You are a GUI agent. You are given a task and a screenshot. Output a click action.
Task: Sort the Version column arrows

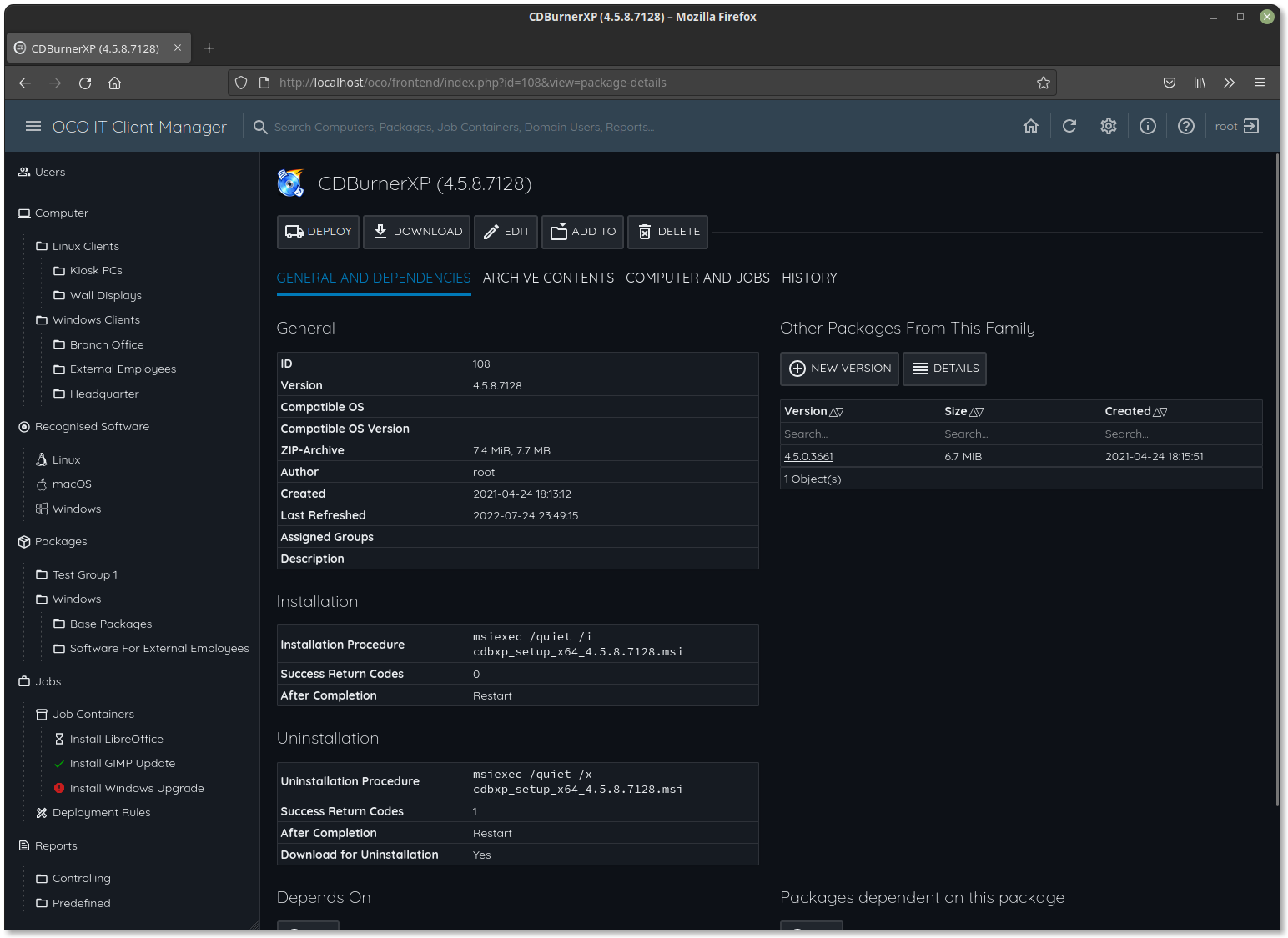pos(837,412)
